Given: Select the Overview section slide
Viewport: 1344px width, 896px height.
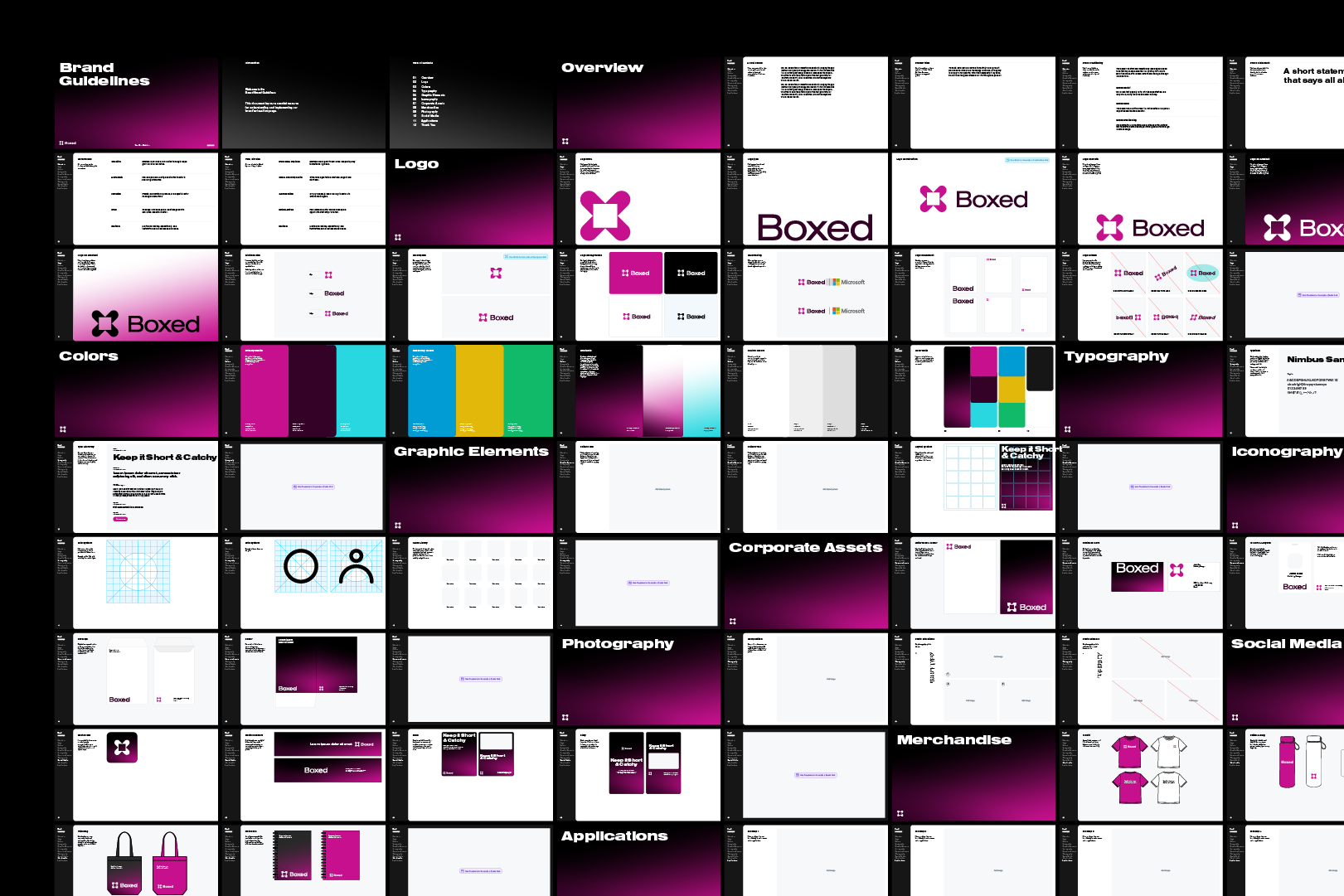Looking at the screenshot, I should click(638, 103).
